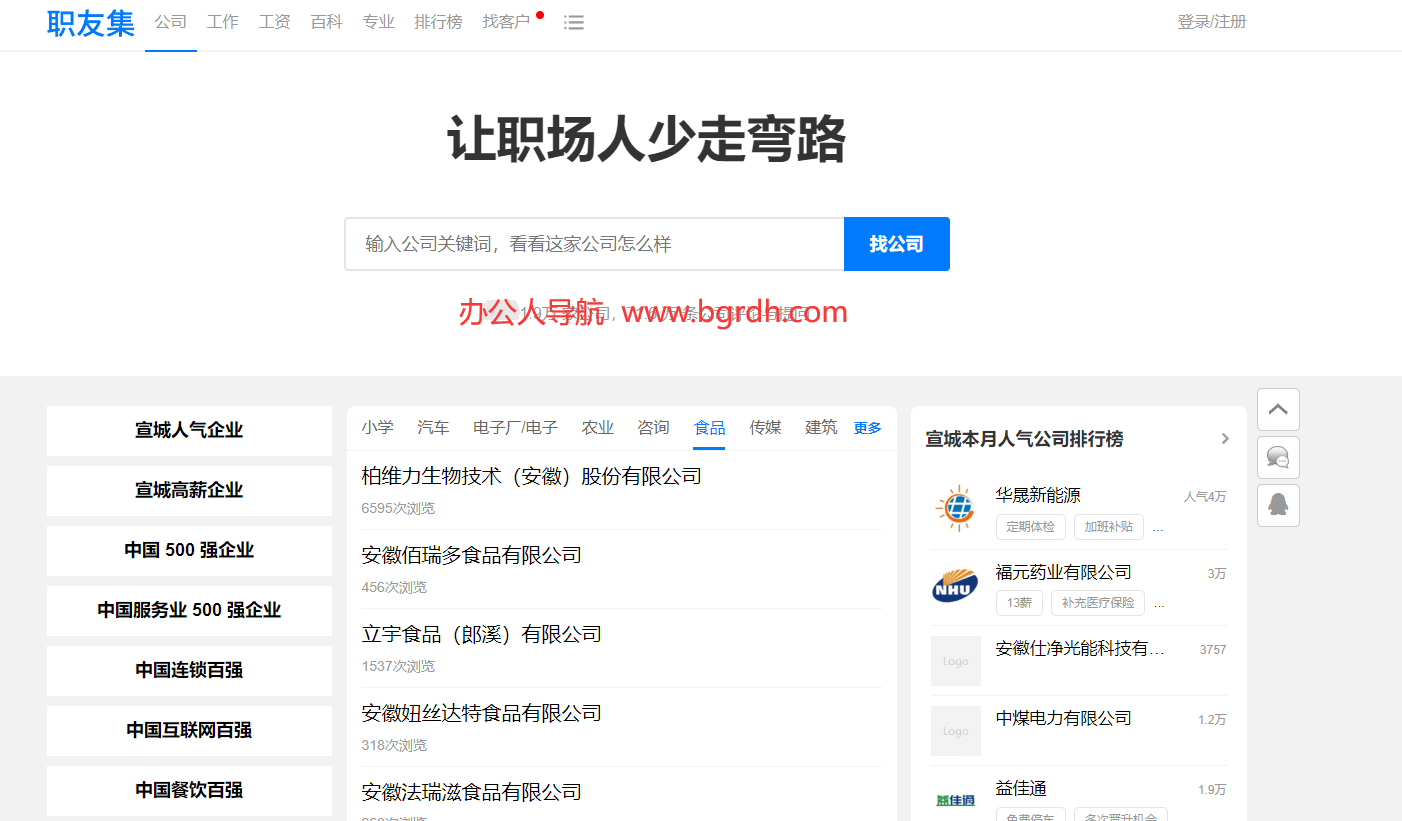The width and height of the screenshot is (1402, 821).
Task: Click the 找公司 search button
Action: pos(896,244)
